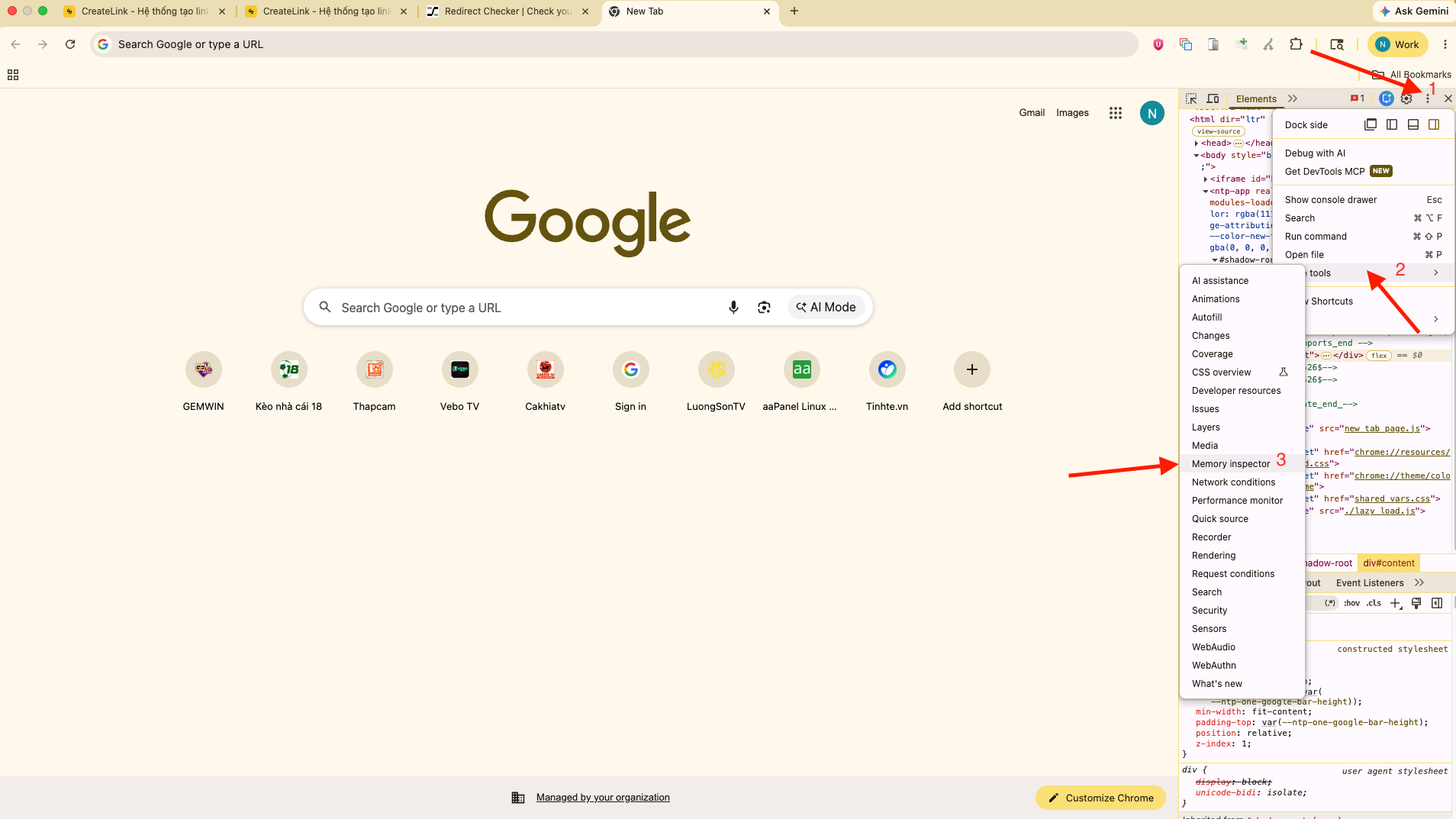The image size is (1456, 819).
Task: Open Managed by your organization link
Action: click(603, 798)
